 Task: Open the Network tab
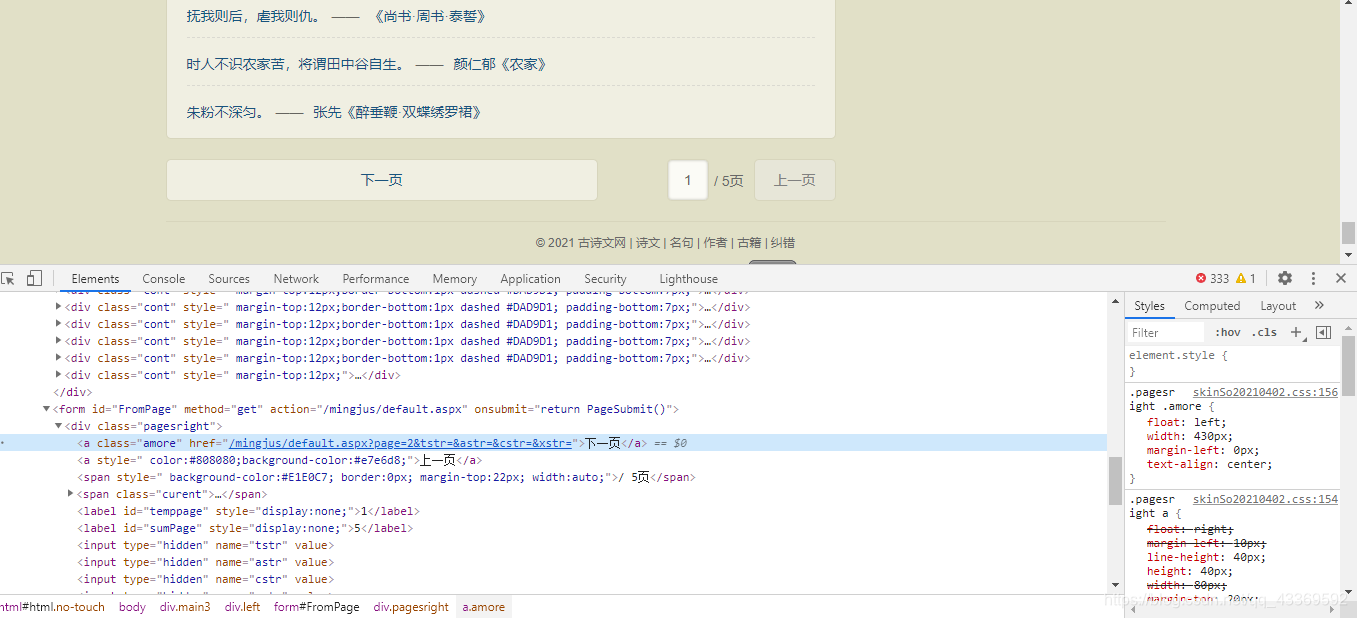pos(296,279)
